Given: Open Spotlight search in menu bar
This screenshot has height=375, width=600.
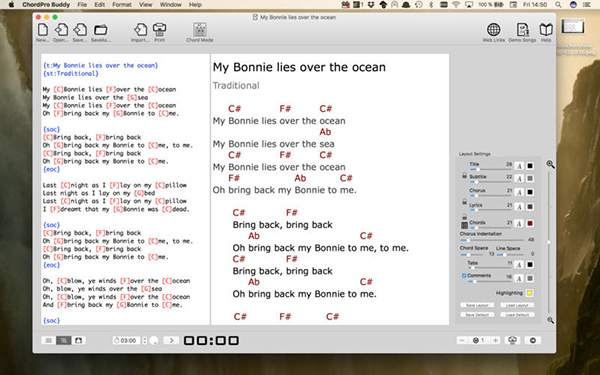Looking at the screenshot, I should [x=558, y=5].
